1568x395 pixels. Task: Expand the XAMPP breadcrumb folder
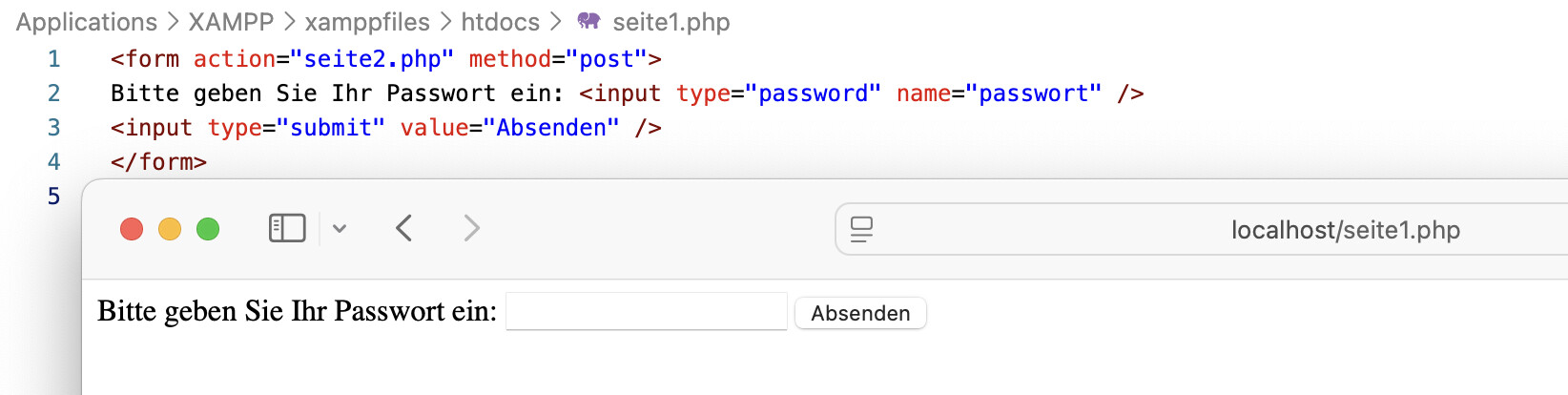coord(231,22)
